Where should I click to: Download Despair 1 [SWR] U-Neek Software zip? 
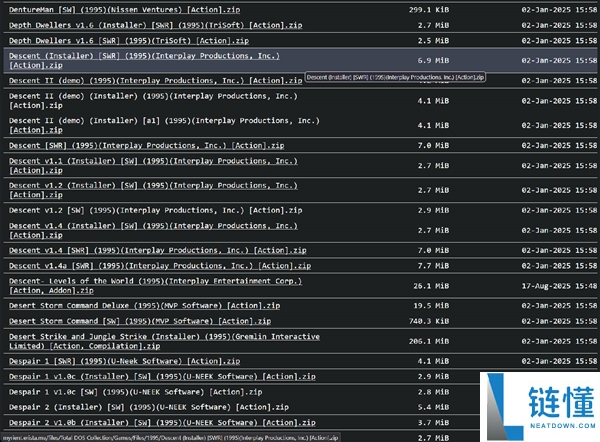124,361
